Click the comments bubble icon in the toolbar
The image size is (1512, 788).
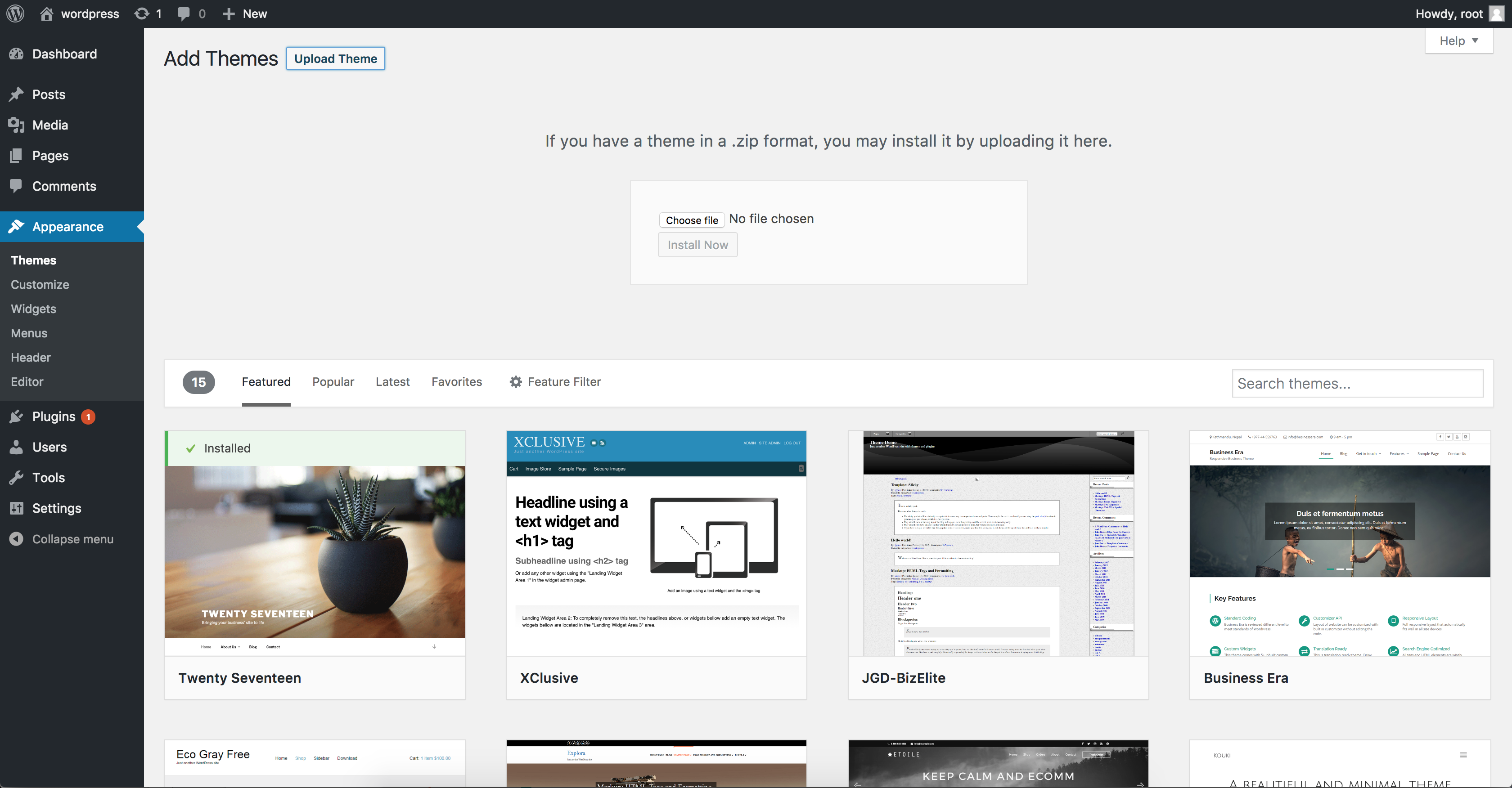(184, 13)
